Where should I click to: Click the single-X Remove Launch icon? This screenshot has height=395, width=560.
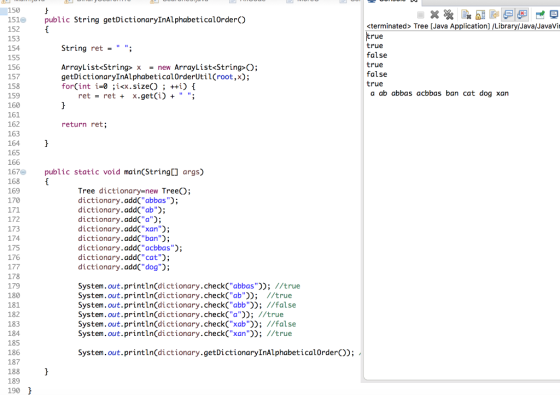pyautogui.click(x=434, y=15)
